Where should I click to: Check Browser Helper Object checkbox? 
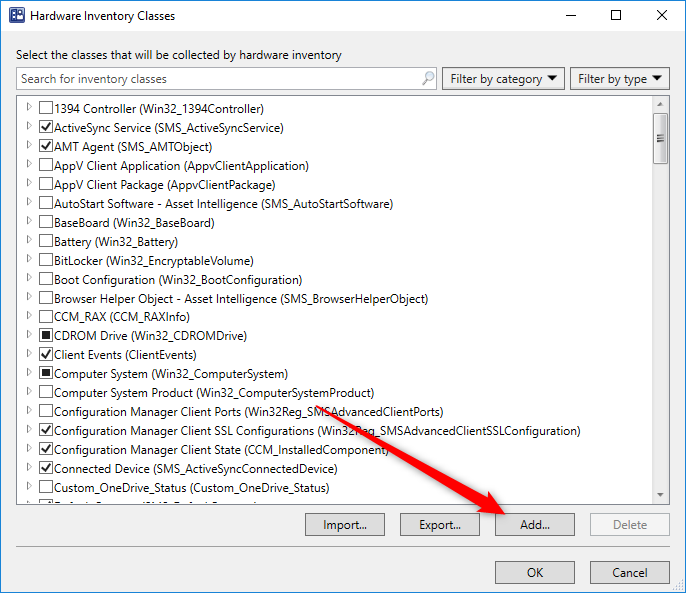[46, 298]
